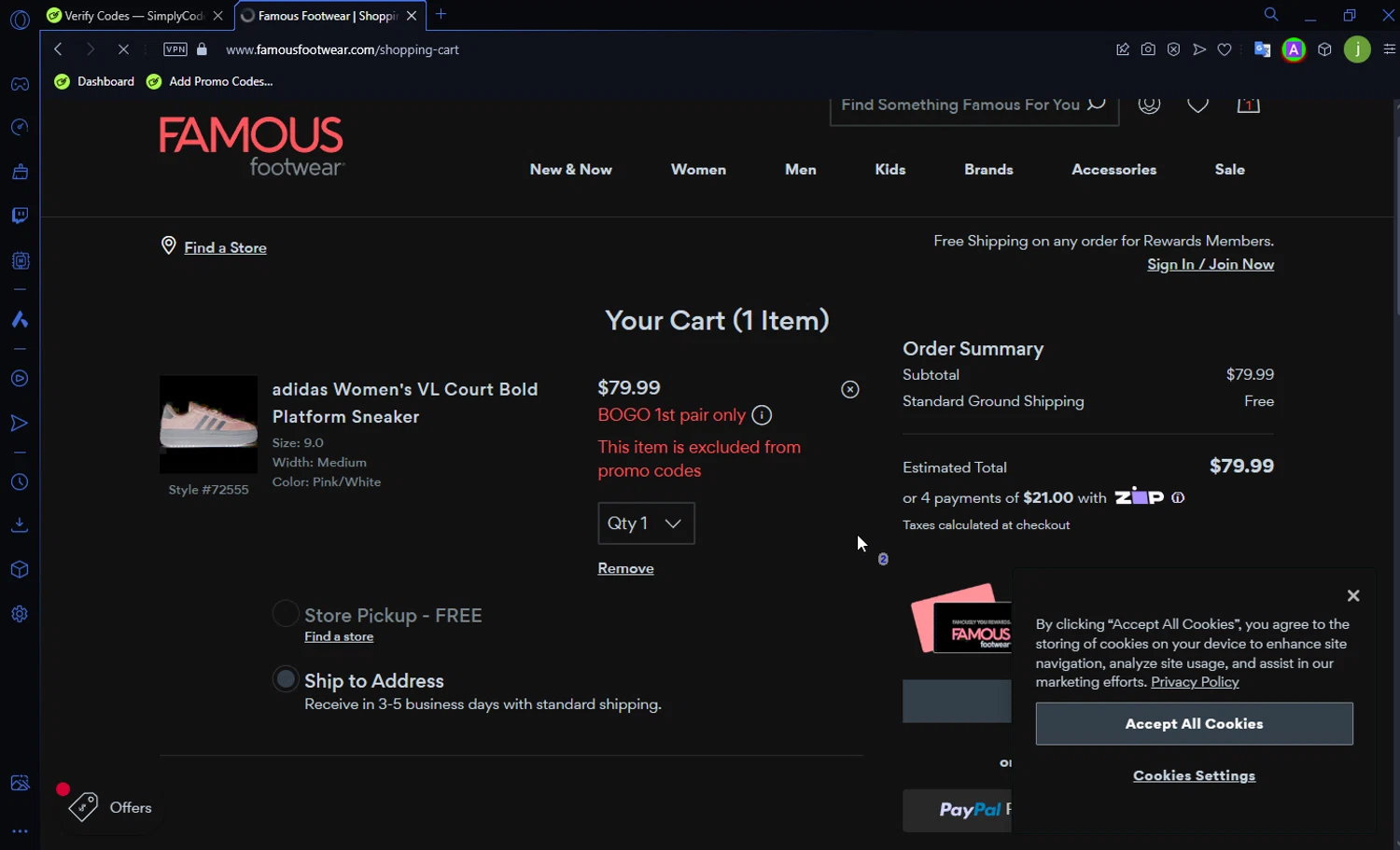
Task: Open the Privacy Policy link
Action: coord(1195,682)
